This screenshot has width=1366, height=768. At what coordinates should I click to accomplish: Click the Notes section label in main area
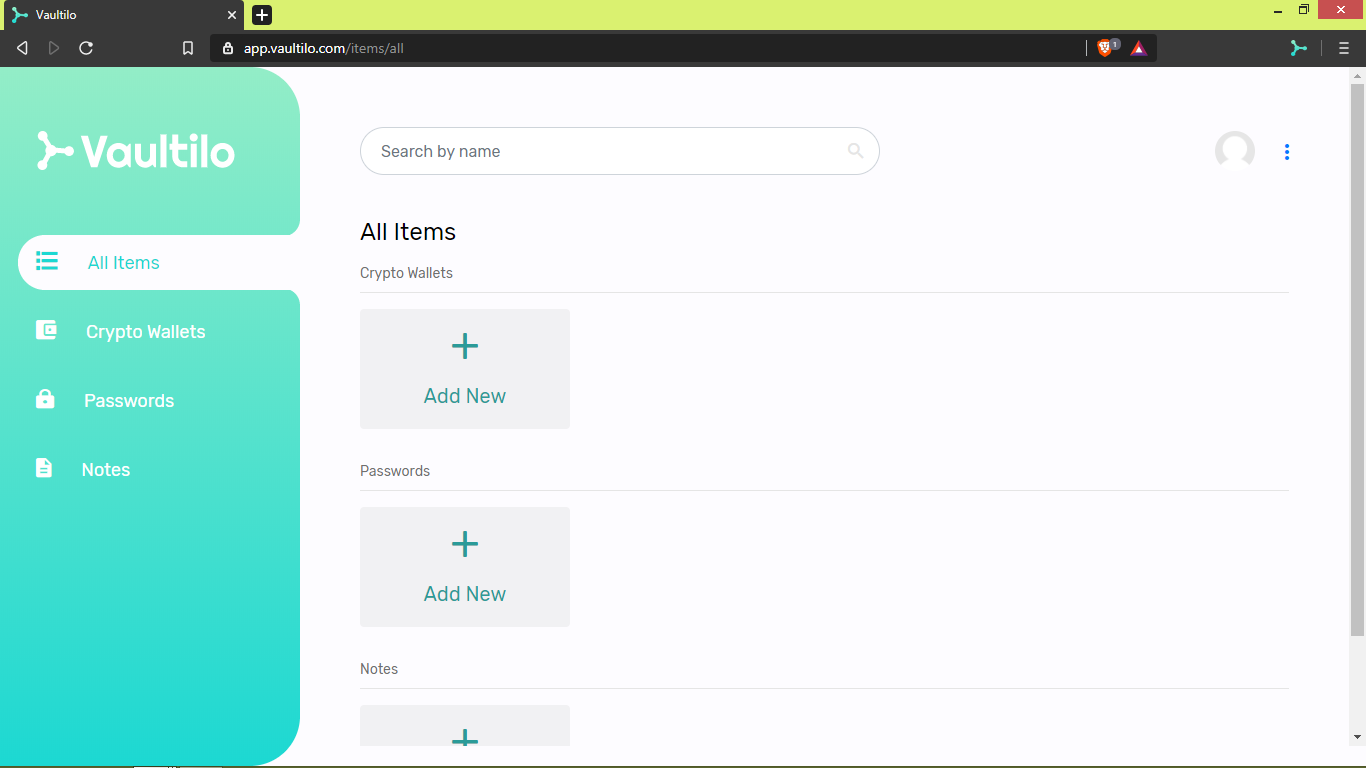(x=379, y=669)
